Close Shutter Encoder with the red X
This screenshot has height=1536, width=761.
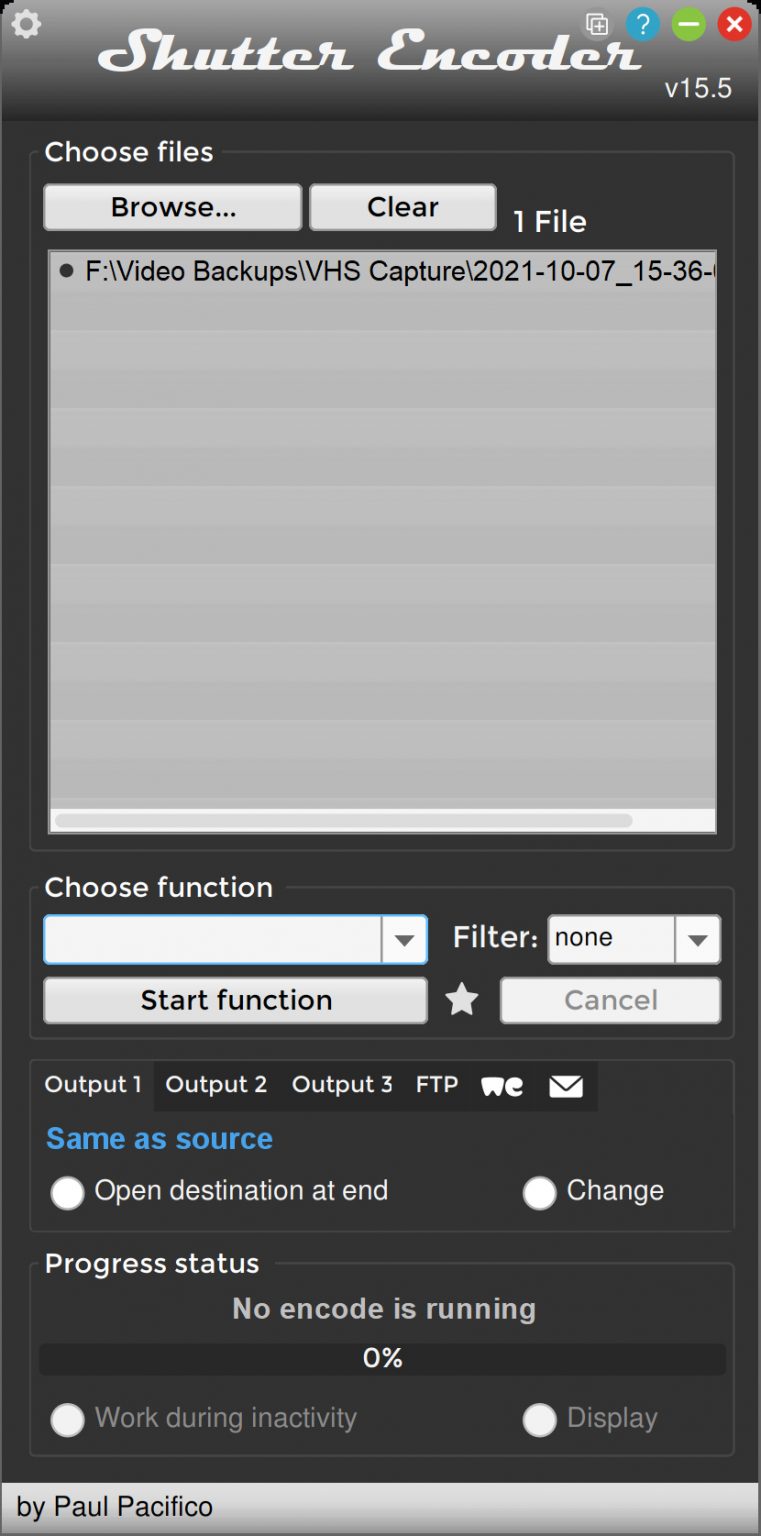click(735, 24)
